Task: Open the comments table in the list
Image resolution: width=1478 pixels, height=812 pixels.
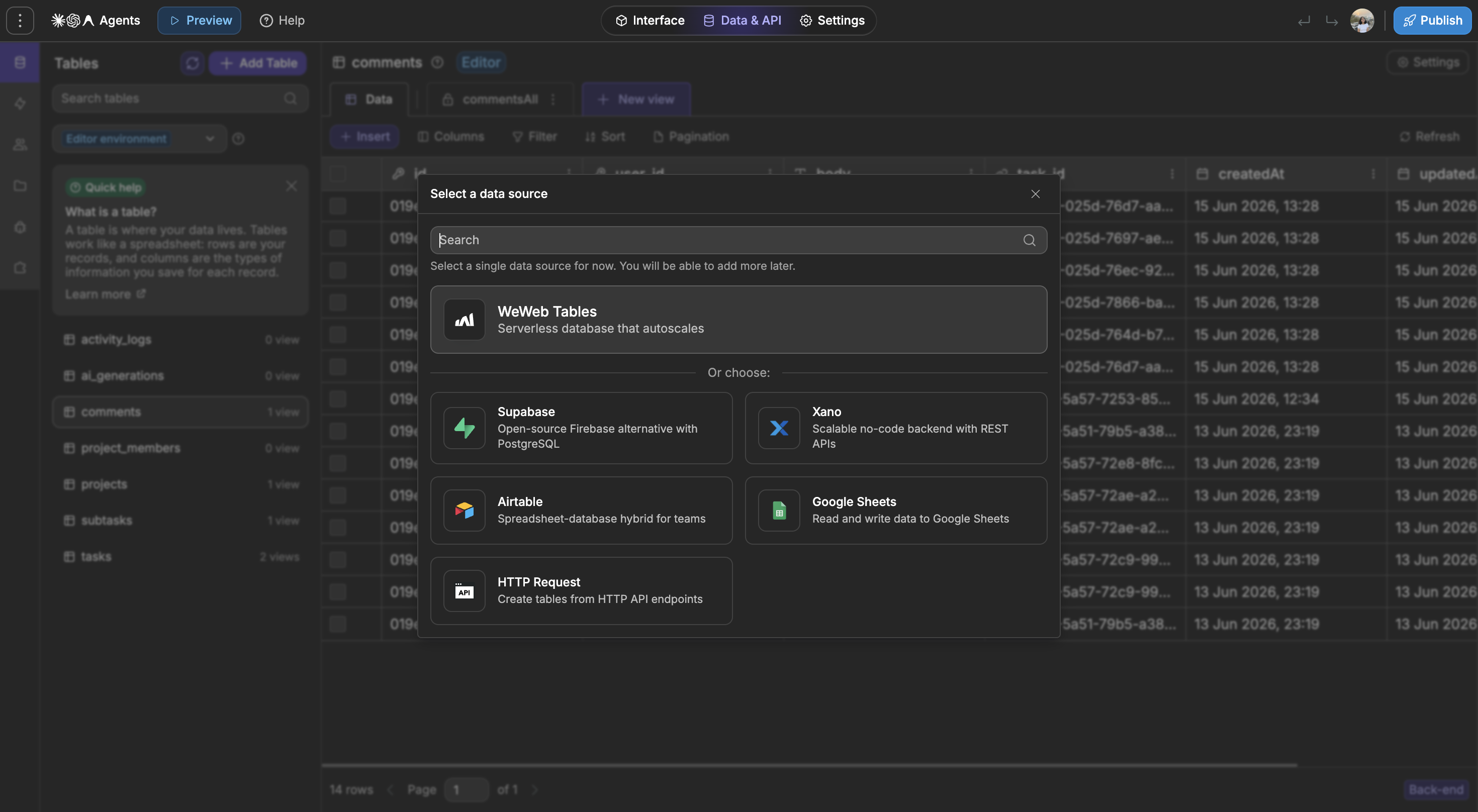Action: [180, 412]
